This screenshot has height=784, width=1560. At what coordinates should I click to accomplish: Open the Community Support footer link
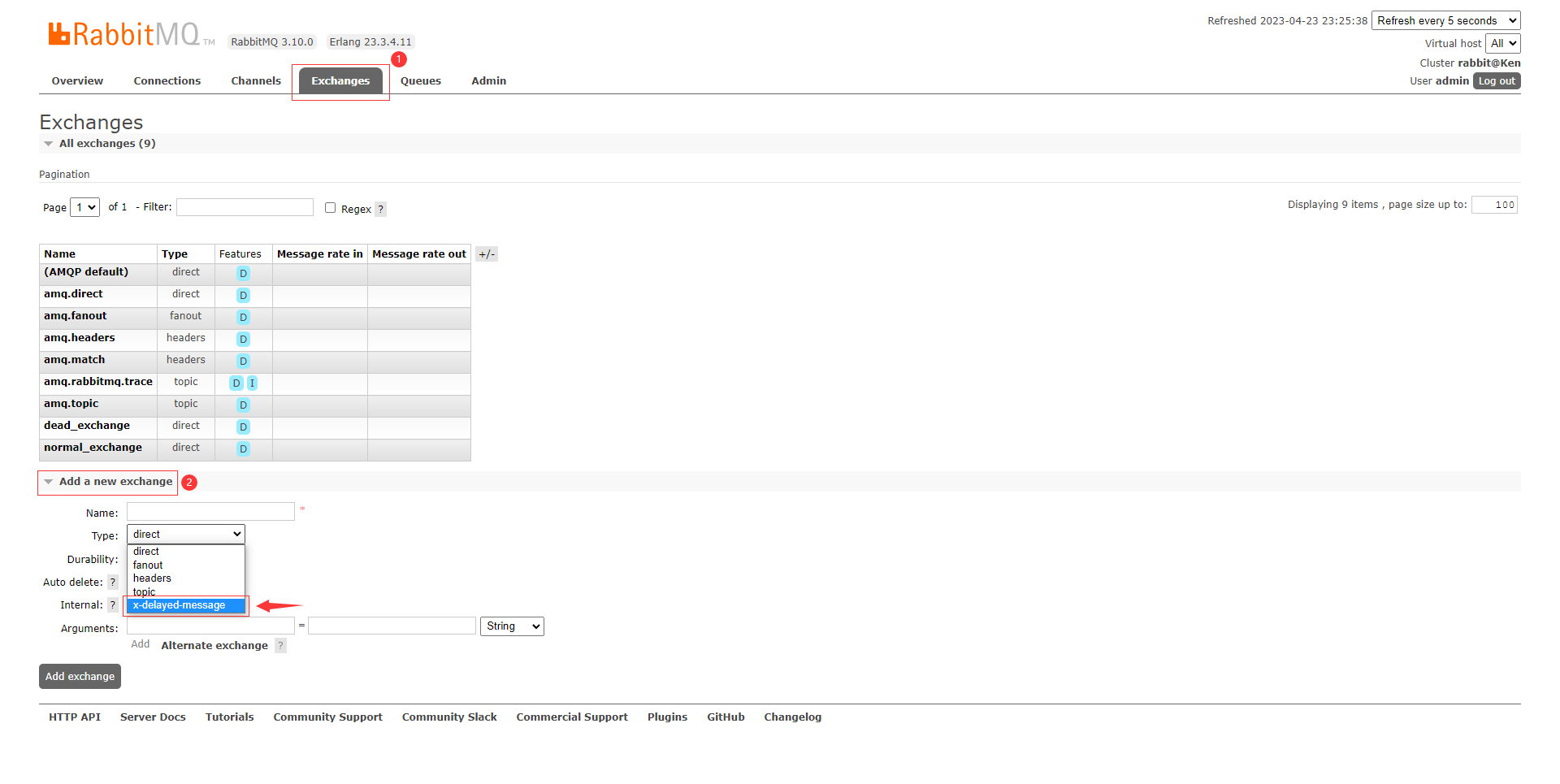click(x=328, y=717)
